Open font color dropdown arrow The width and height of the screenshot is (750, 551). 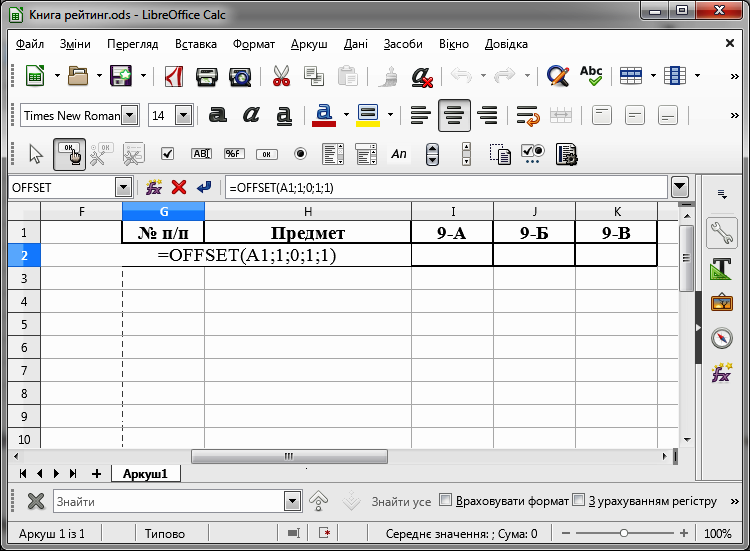[x=346, y=115]
